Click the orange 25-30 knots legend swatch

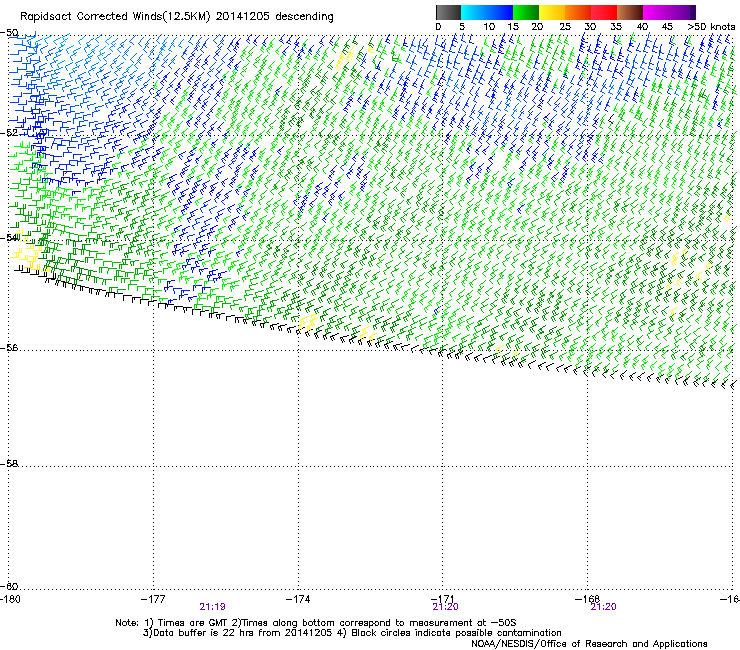578,12
